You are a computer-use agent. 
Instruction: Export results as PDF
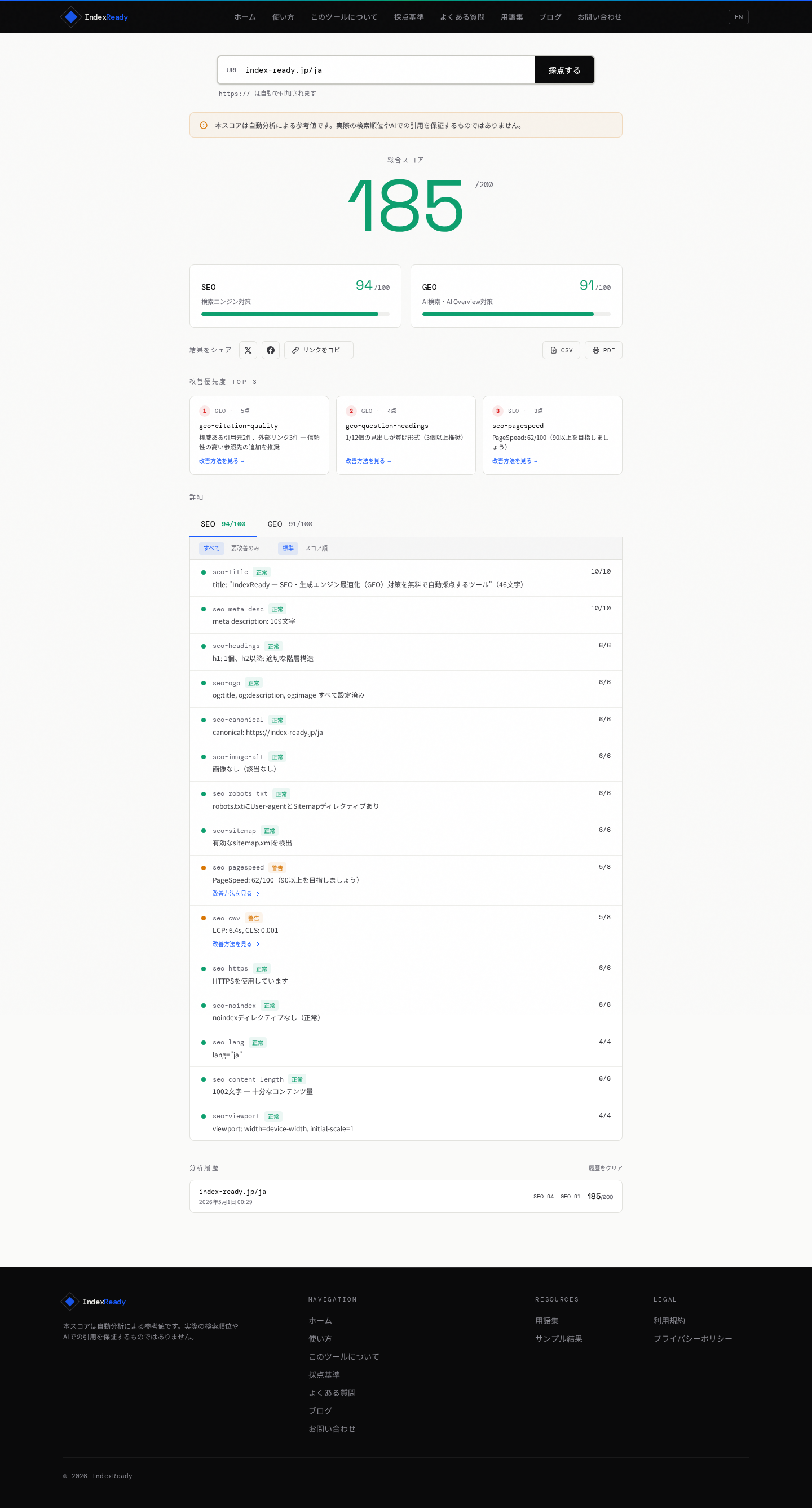coord(603,350)
